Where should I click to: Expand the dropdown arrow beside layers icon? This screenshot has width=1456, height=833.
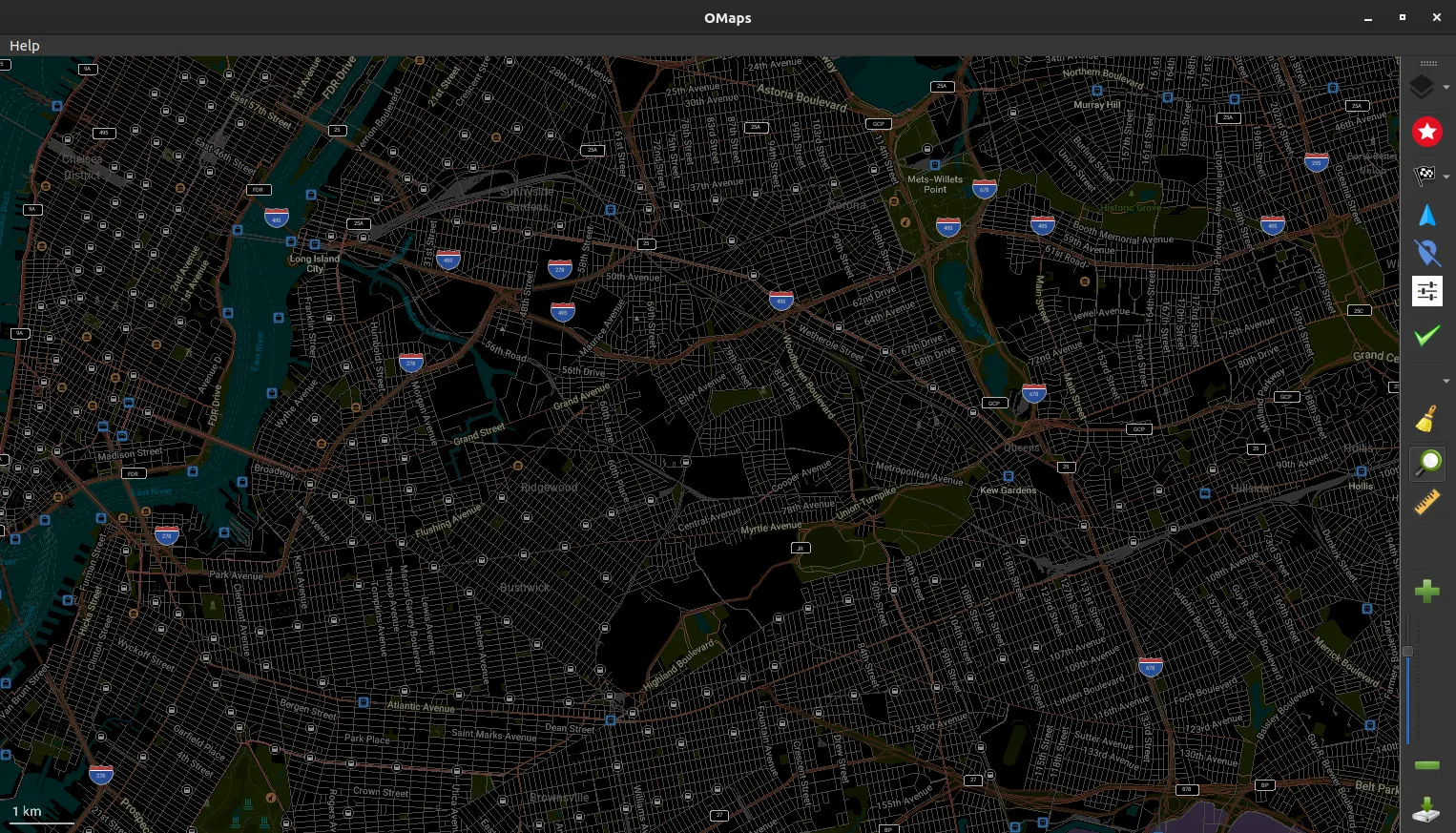point(1446,88)
